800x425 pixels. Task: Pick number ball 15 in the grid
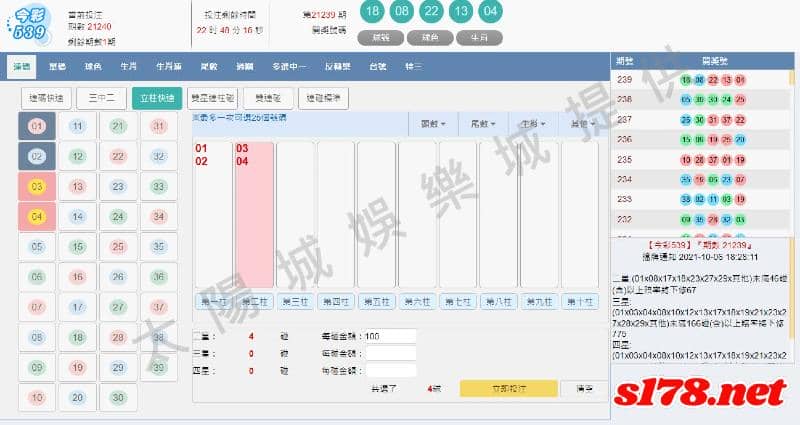78,246
